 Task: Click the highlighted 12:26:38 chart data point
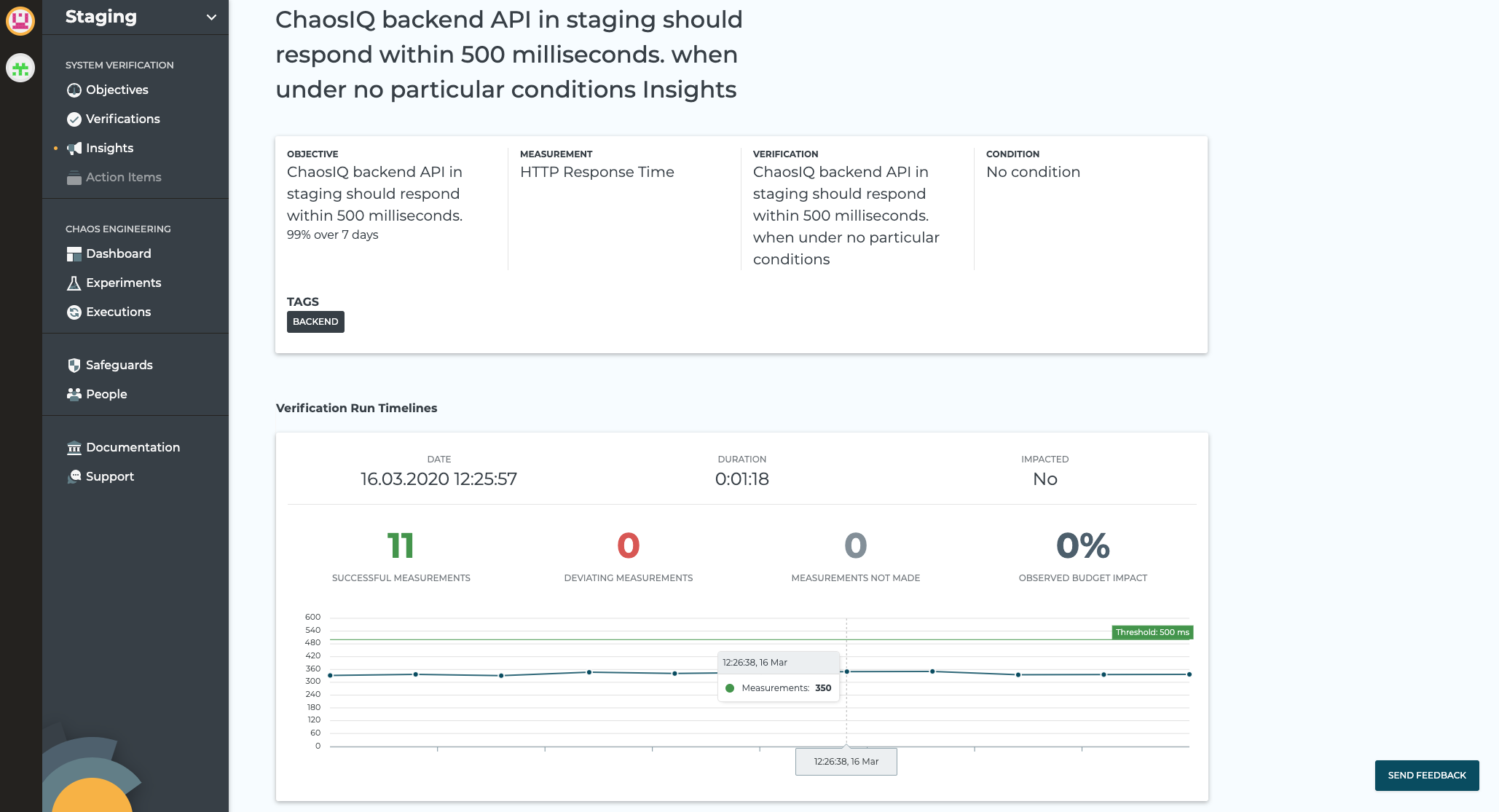point(846,671)
